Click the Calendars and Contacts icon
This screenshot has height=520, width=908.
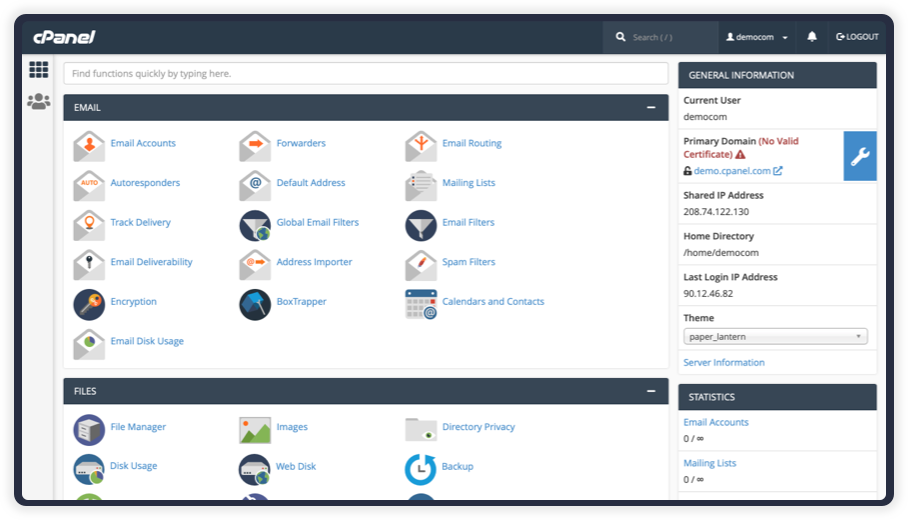click(x=421, y=305)
